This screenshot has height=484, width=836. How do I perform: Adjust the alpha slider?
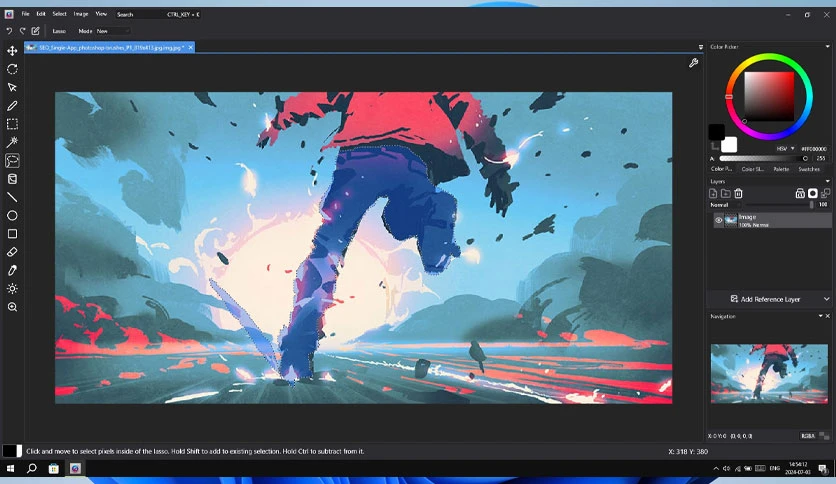click(763, 158)
